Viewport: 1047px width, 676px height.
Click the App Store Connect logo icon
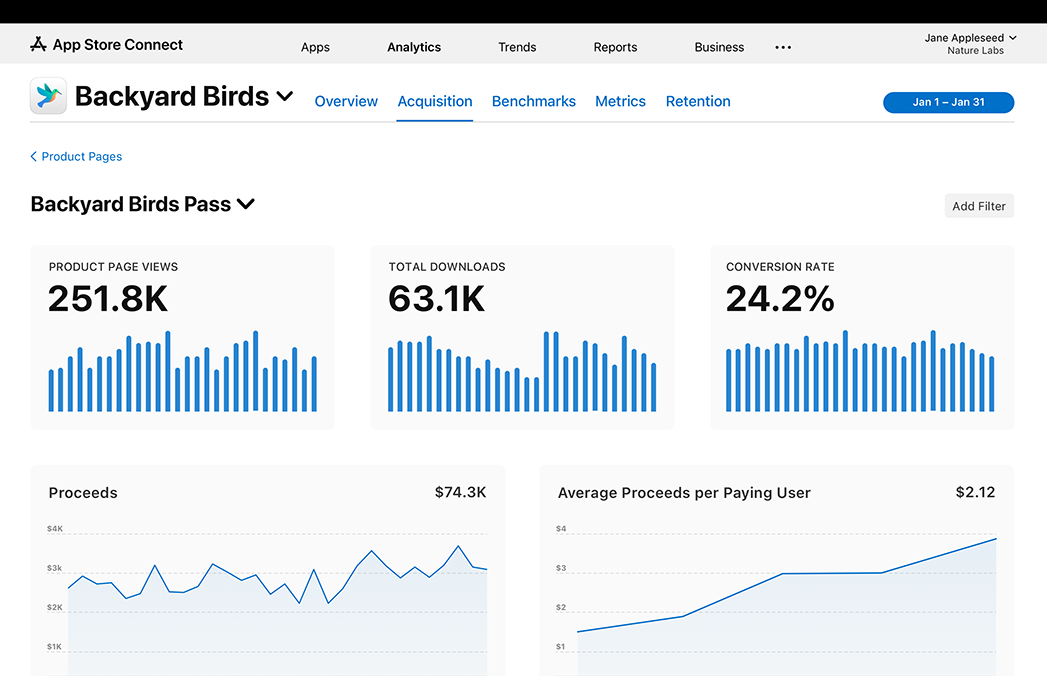[38, 44]
